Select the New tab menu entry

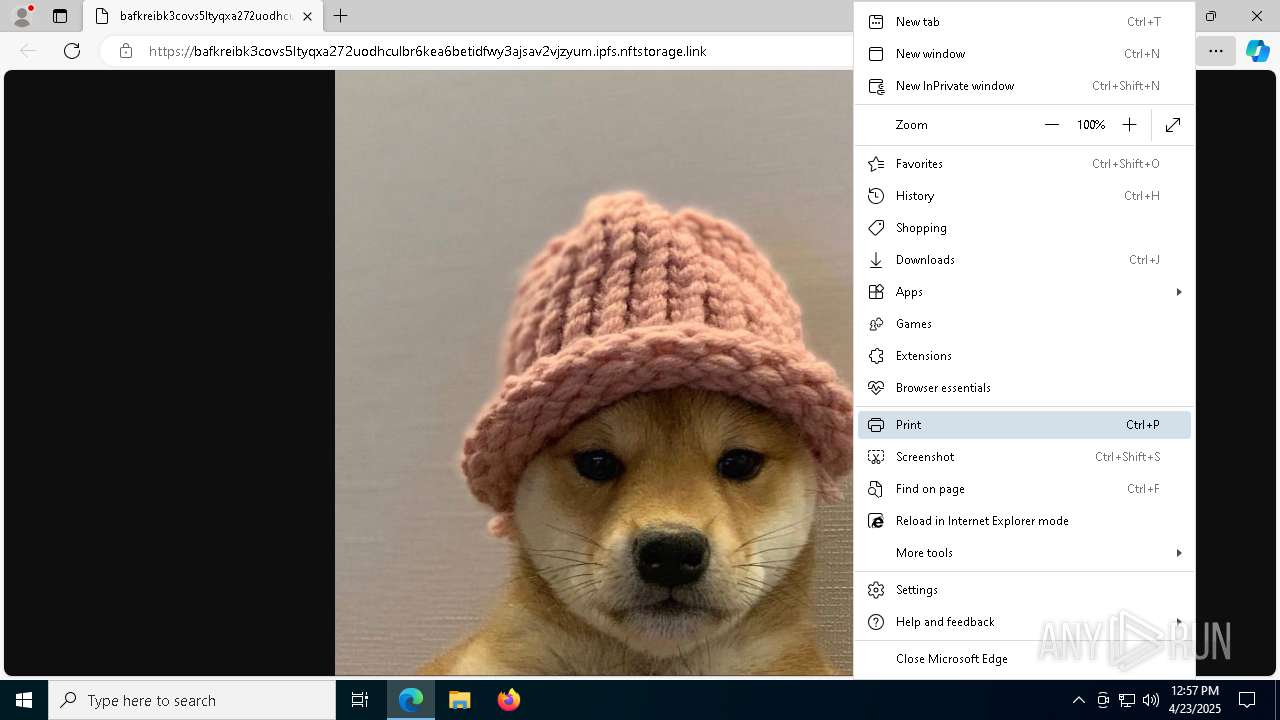pyautogui.click(x=1024, y=22)
